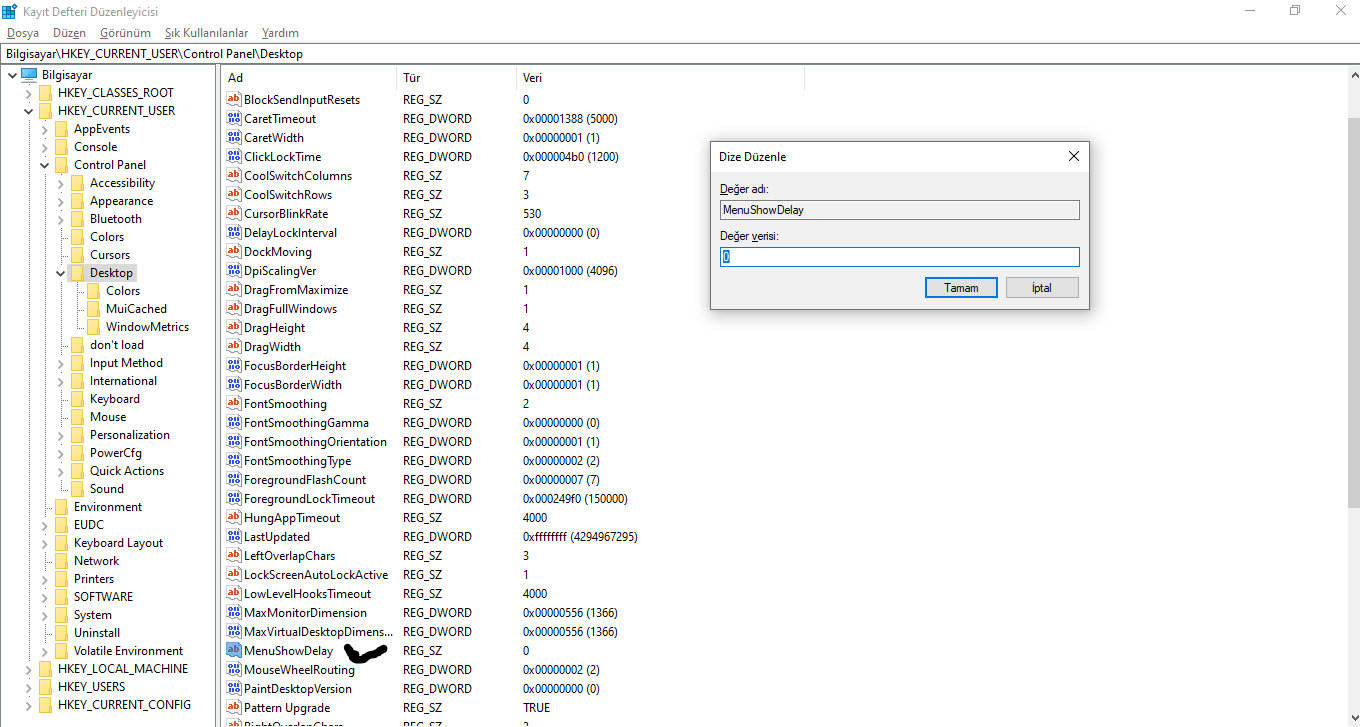The image size is (1360, 727).
Task: Open the Düzen menu
Action: 70,33
